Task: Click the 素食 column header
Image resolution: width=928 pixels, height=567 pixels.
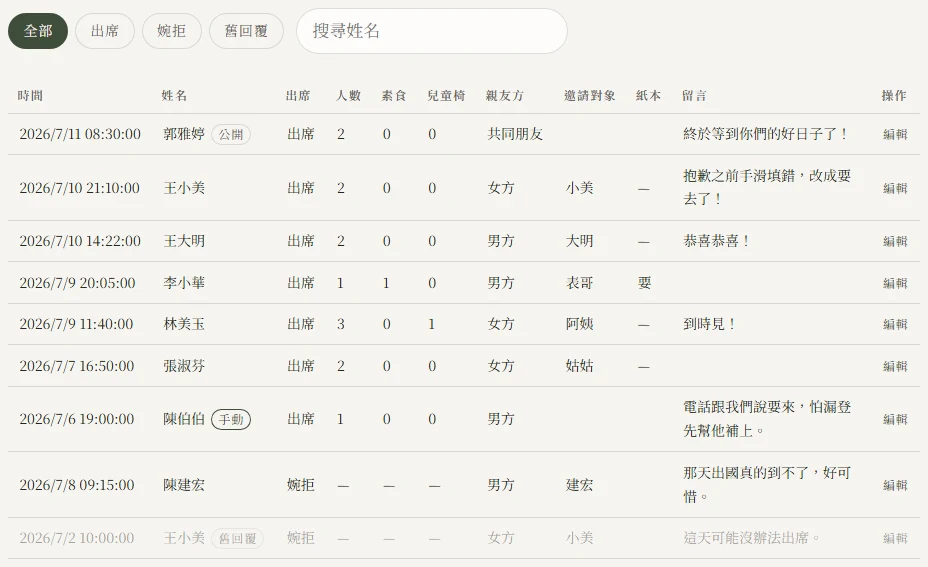Action: (x=394, y=96)
